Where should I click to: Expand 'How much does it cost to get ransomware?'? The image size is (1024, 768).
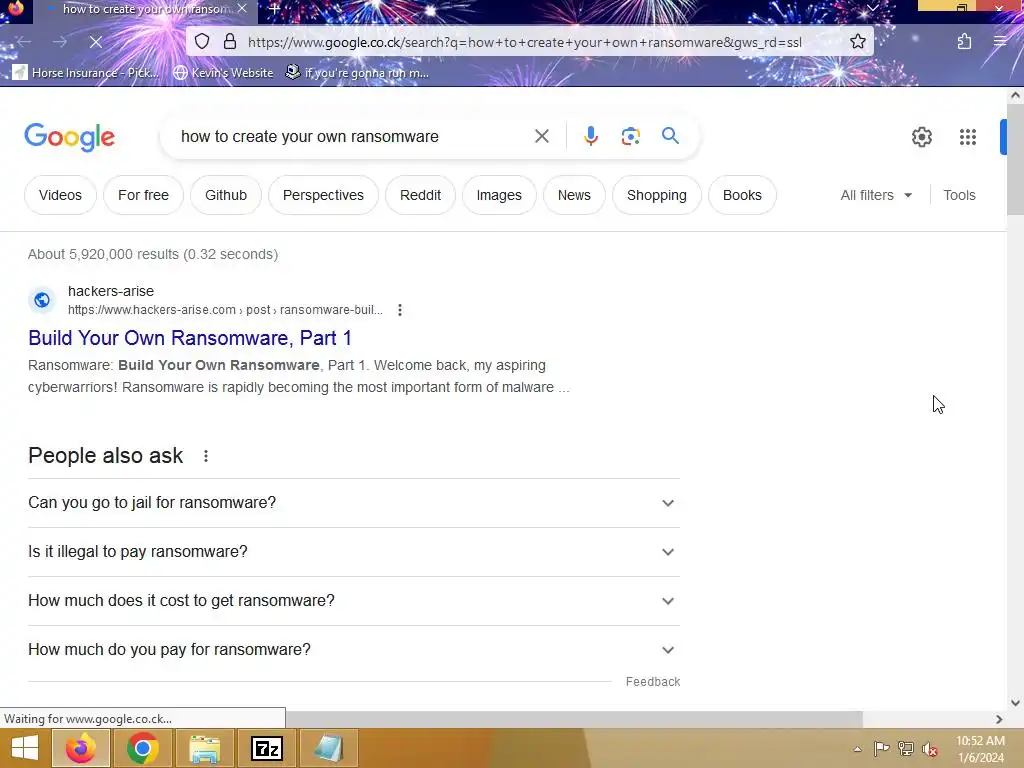(x=354, y=601)
